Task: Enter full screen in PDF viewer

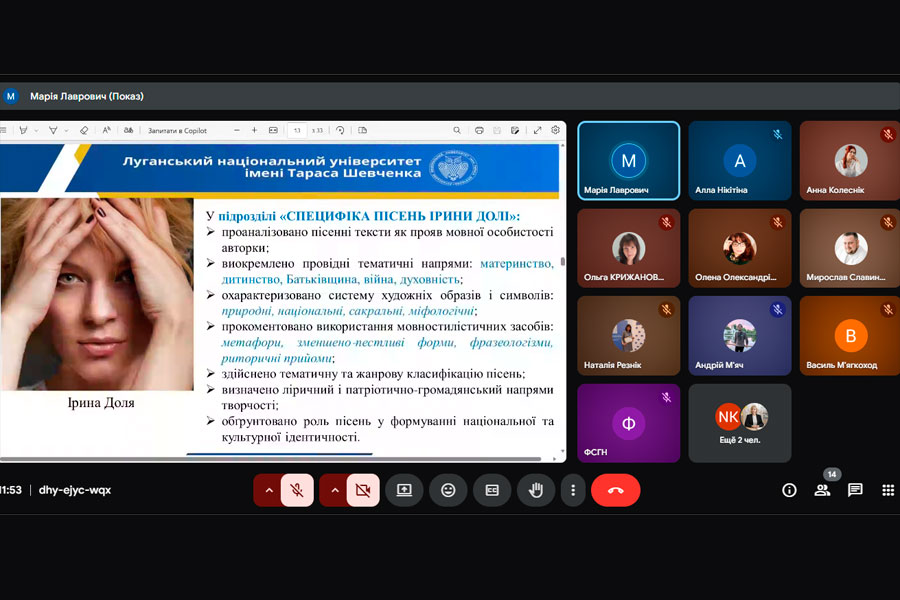Action: coord(537,130)
